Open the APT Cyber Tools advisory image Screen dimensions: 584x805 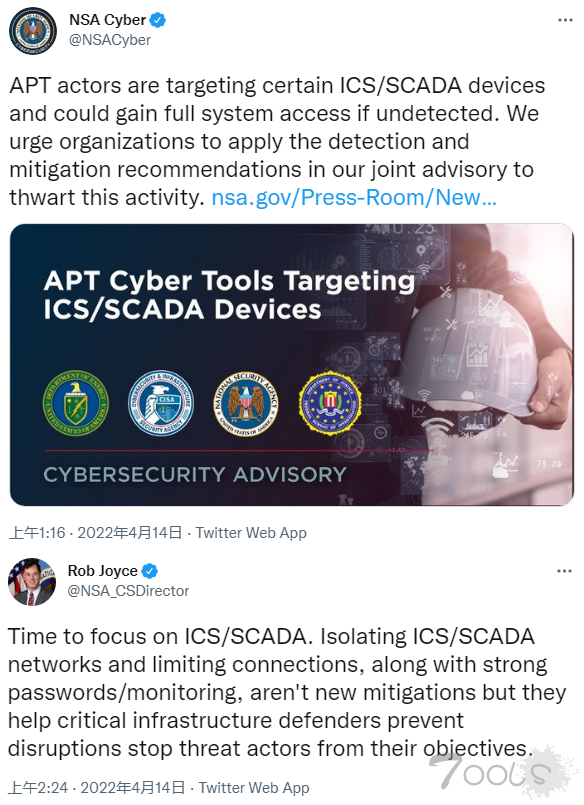click(x=292, y=365)
